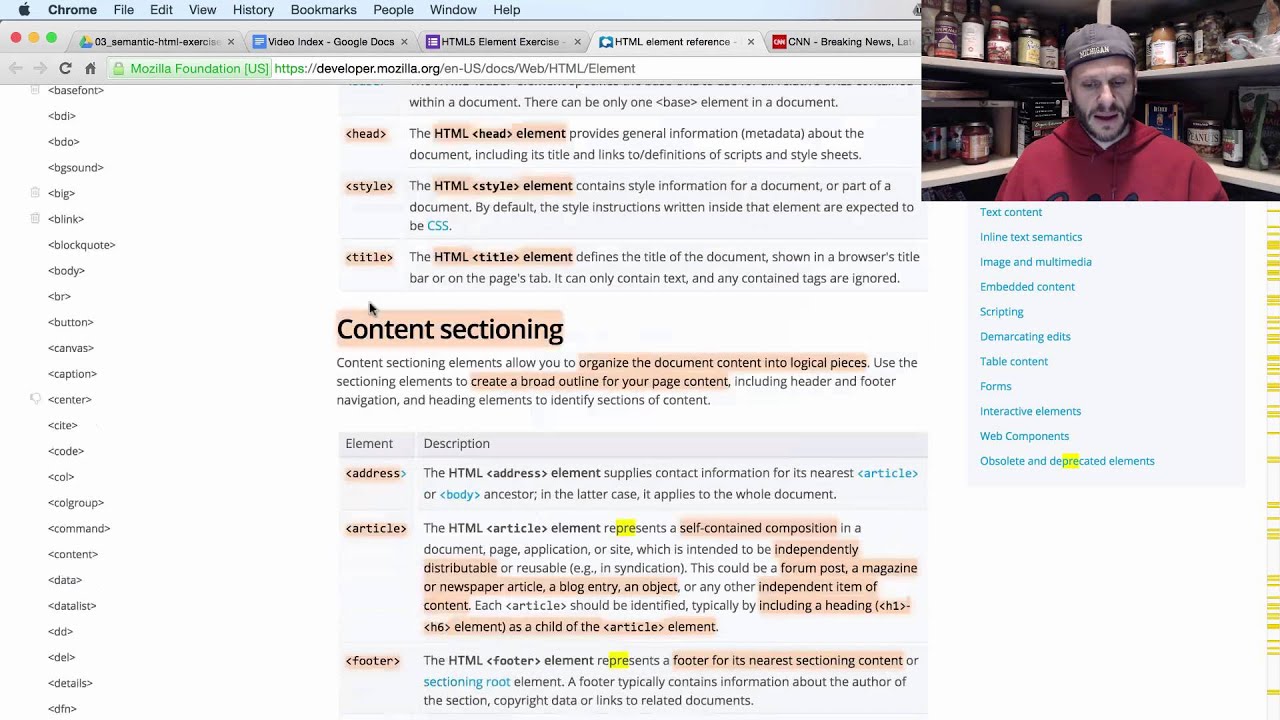Click the browser Forward arrow

(x=40, y=68)
